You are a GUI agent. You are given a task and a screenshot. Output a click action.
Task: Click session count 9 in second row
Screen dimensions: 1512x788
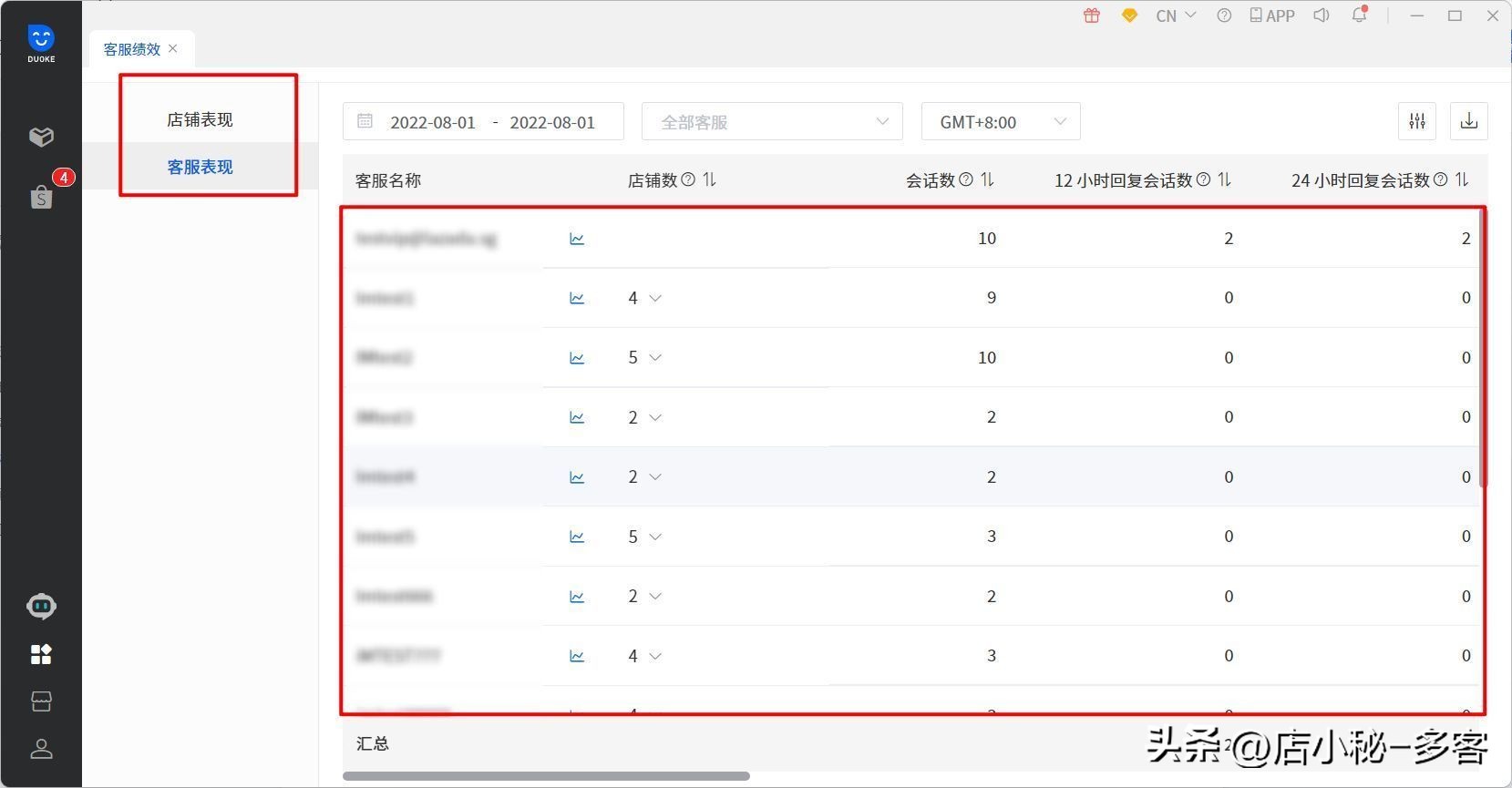pos(992,298)
